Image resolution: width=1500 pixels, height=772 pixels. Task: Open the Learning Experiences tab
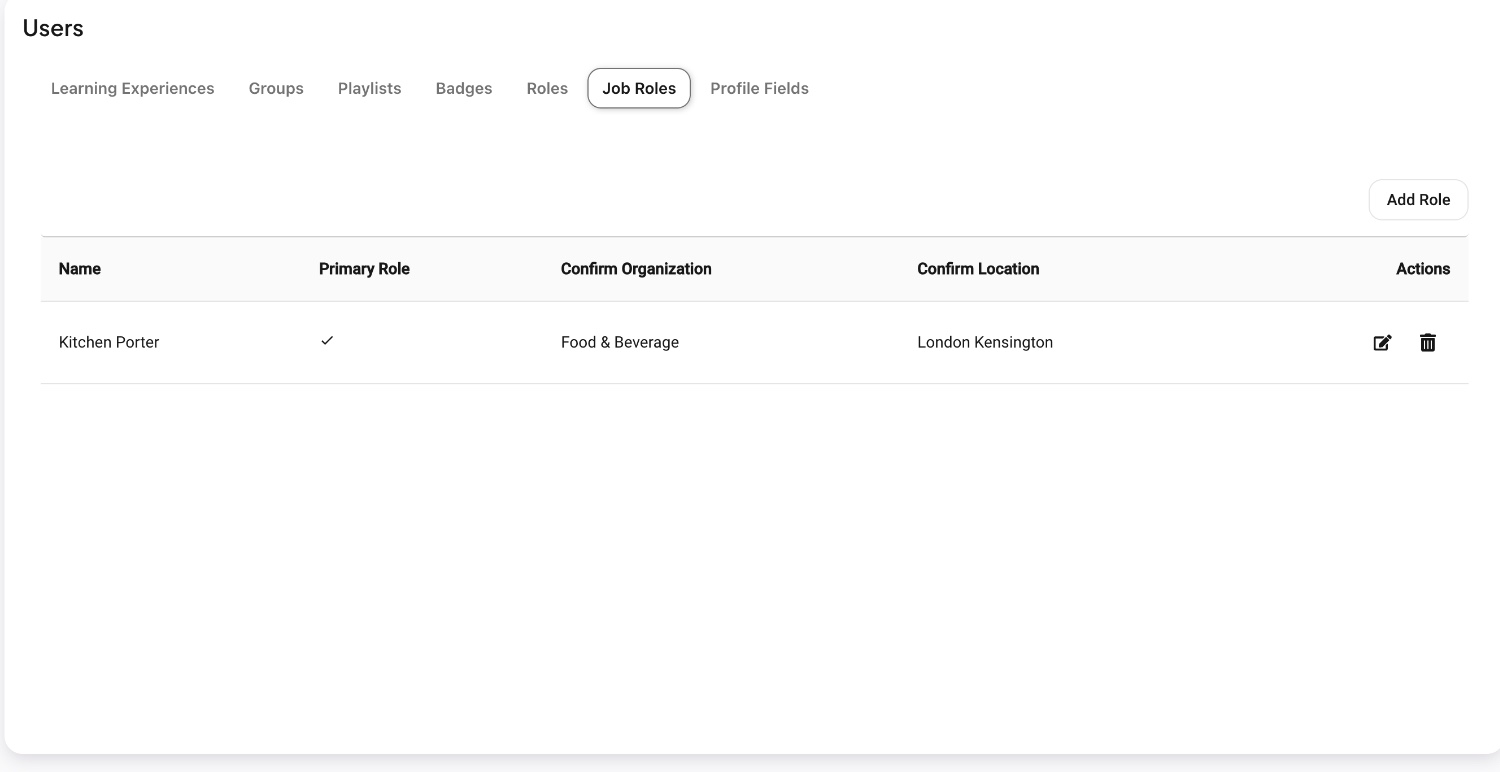[133, 88]
